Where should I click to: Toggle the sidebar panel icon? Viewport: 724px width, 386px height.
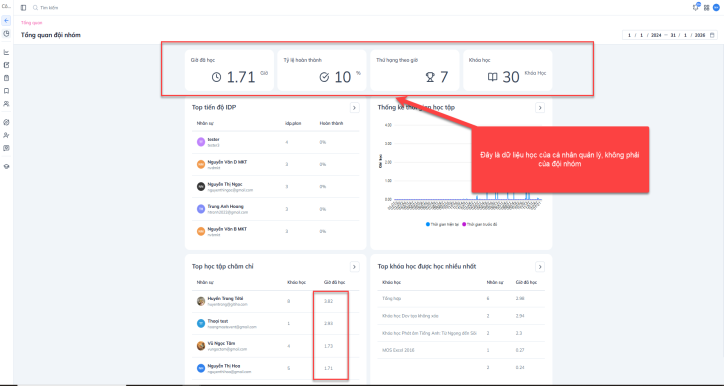click(24, 8)
